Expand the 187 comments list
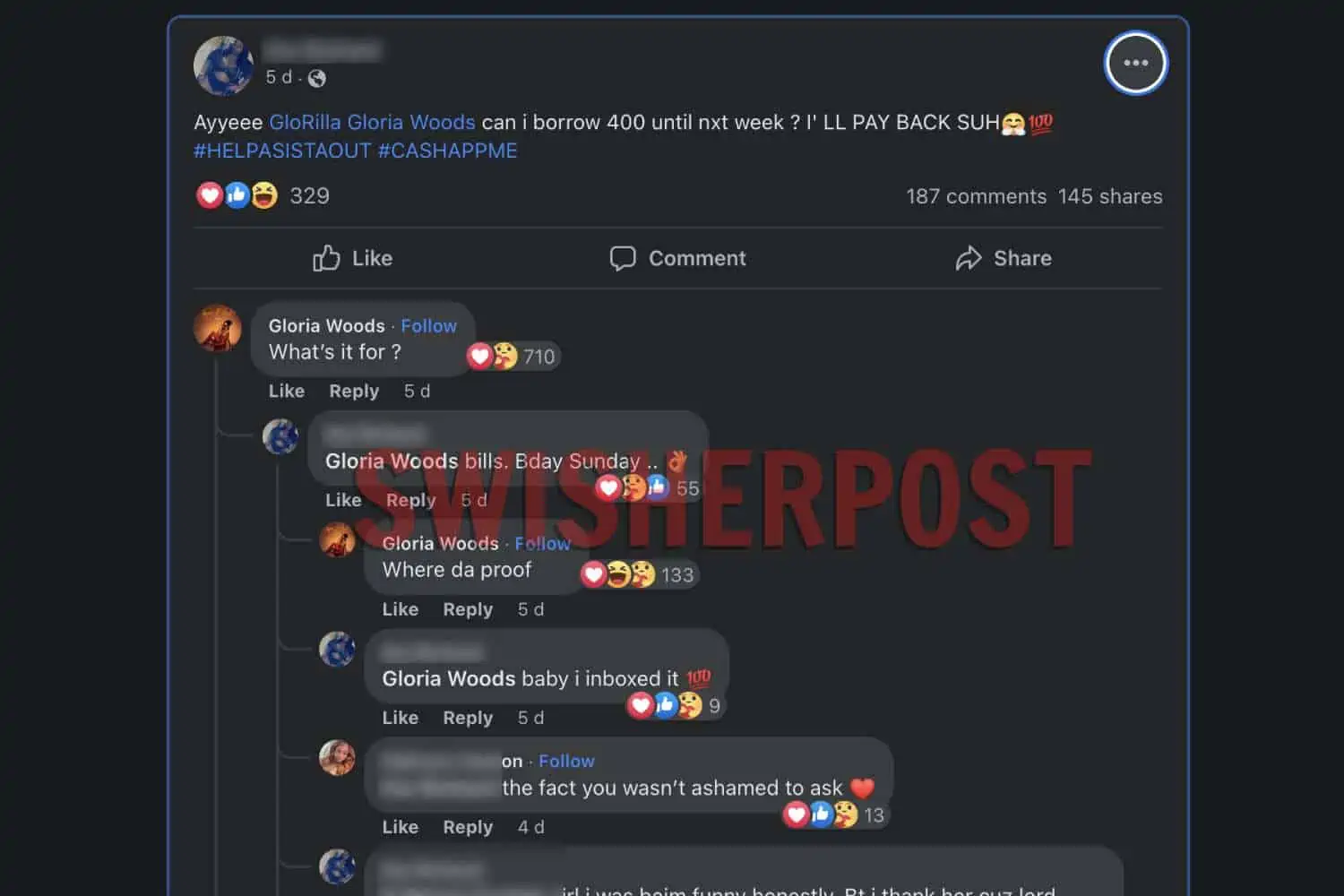 point(976,196)
